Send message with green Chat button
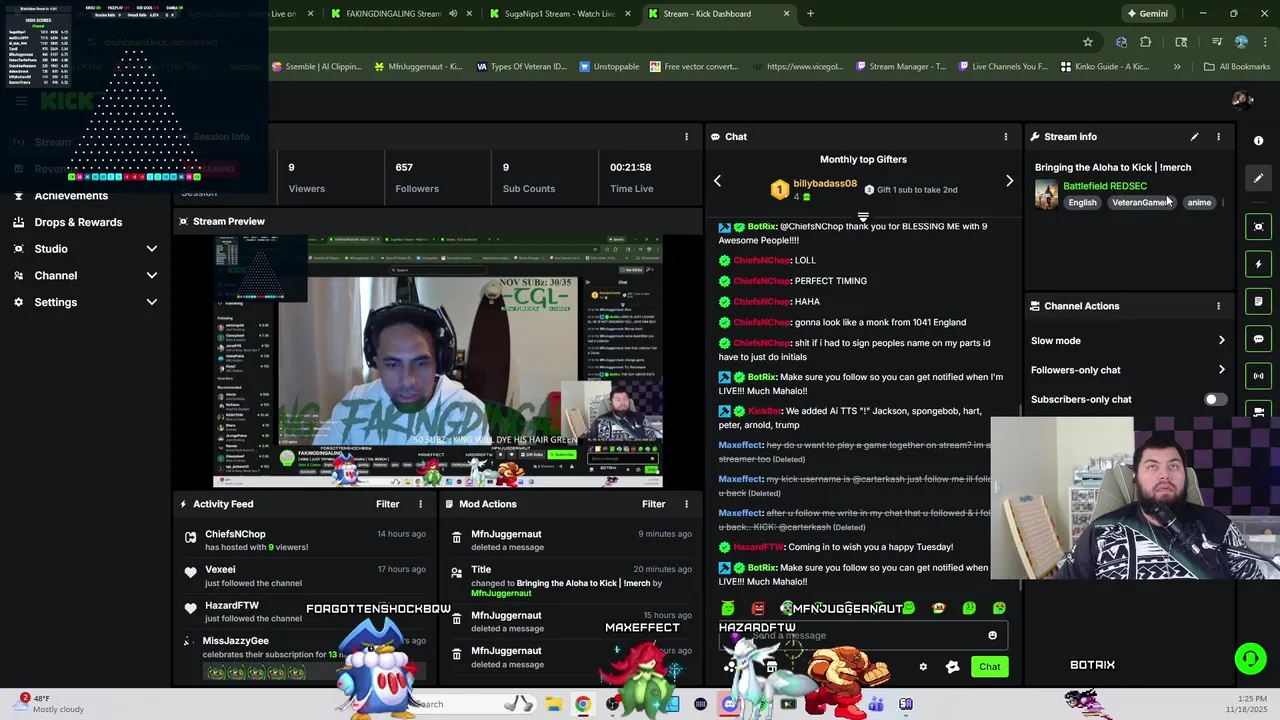 point(989,667)
